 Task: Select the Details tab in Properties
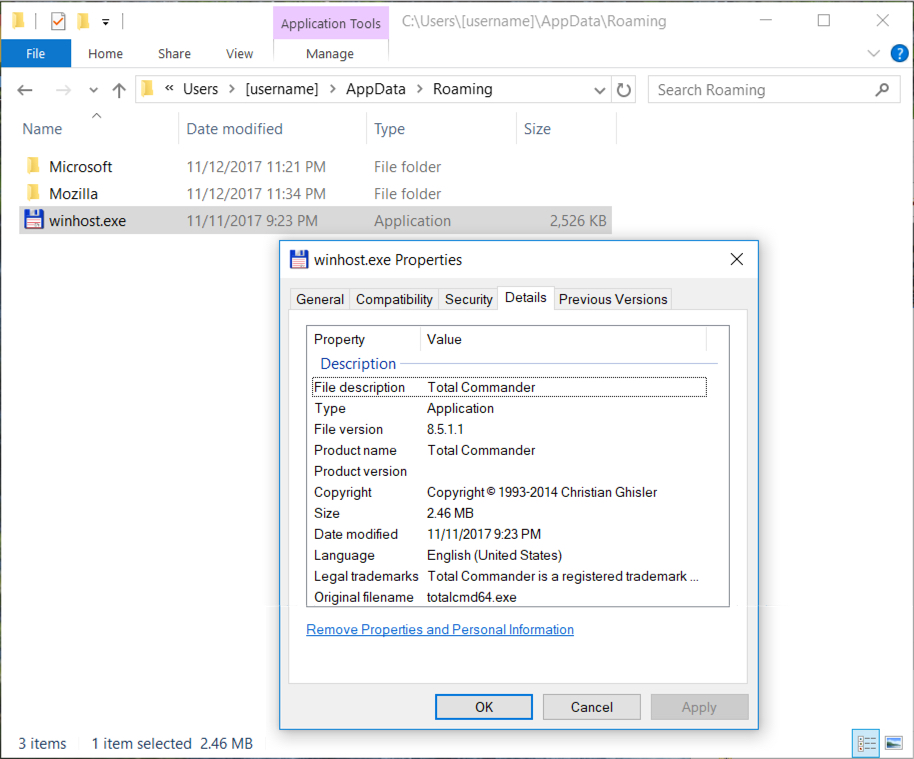tap(526, 297)
